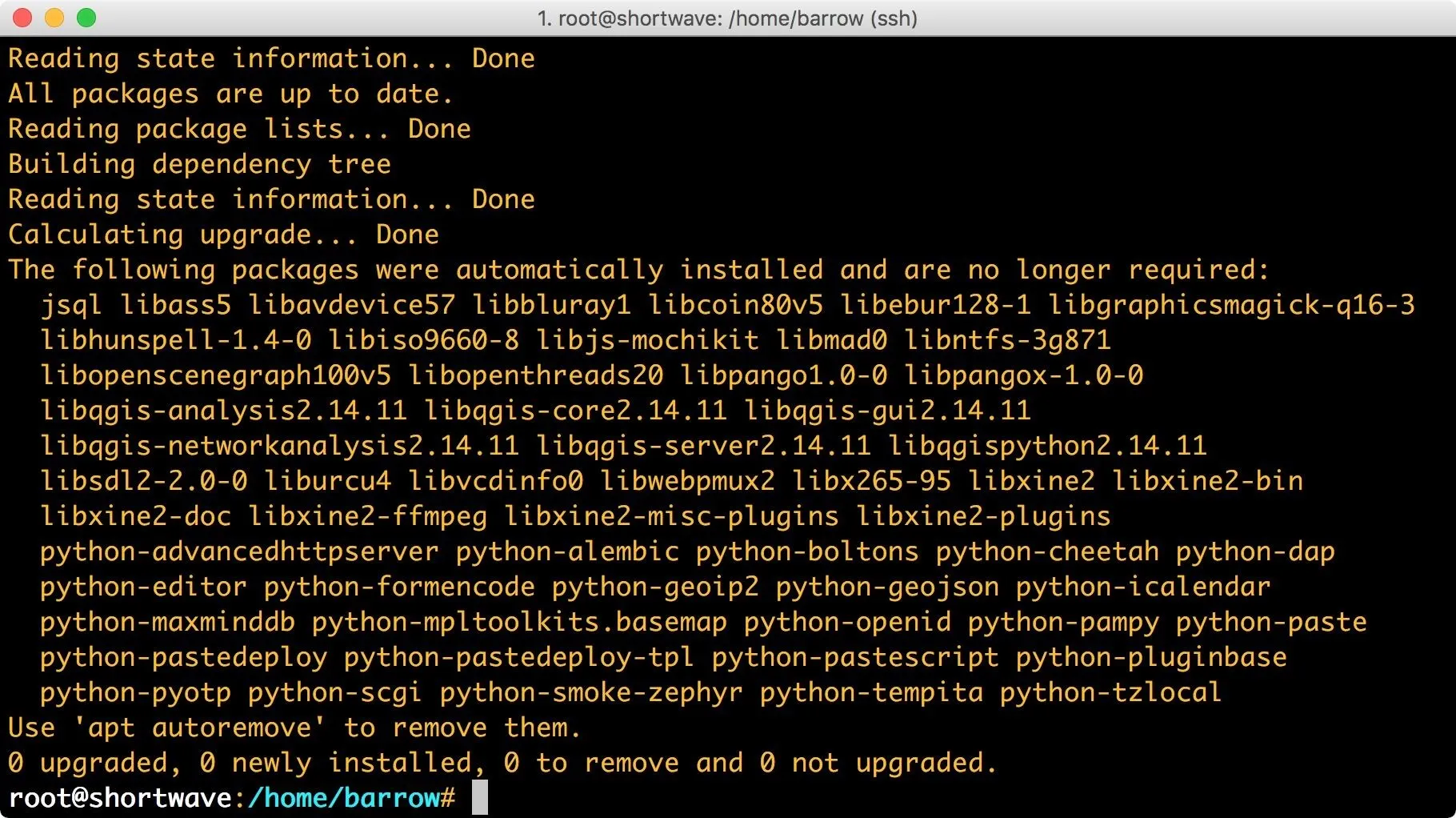Click package name 'python-formencode'
The width and height of the screenshot is (1456, 818).
click(x=400, y=587)
